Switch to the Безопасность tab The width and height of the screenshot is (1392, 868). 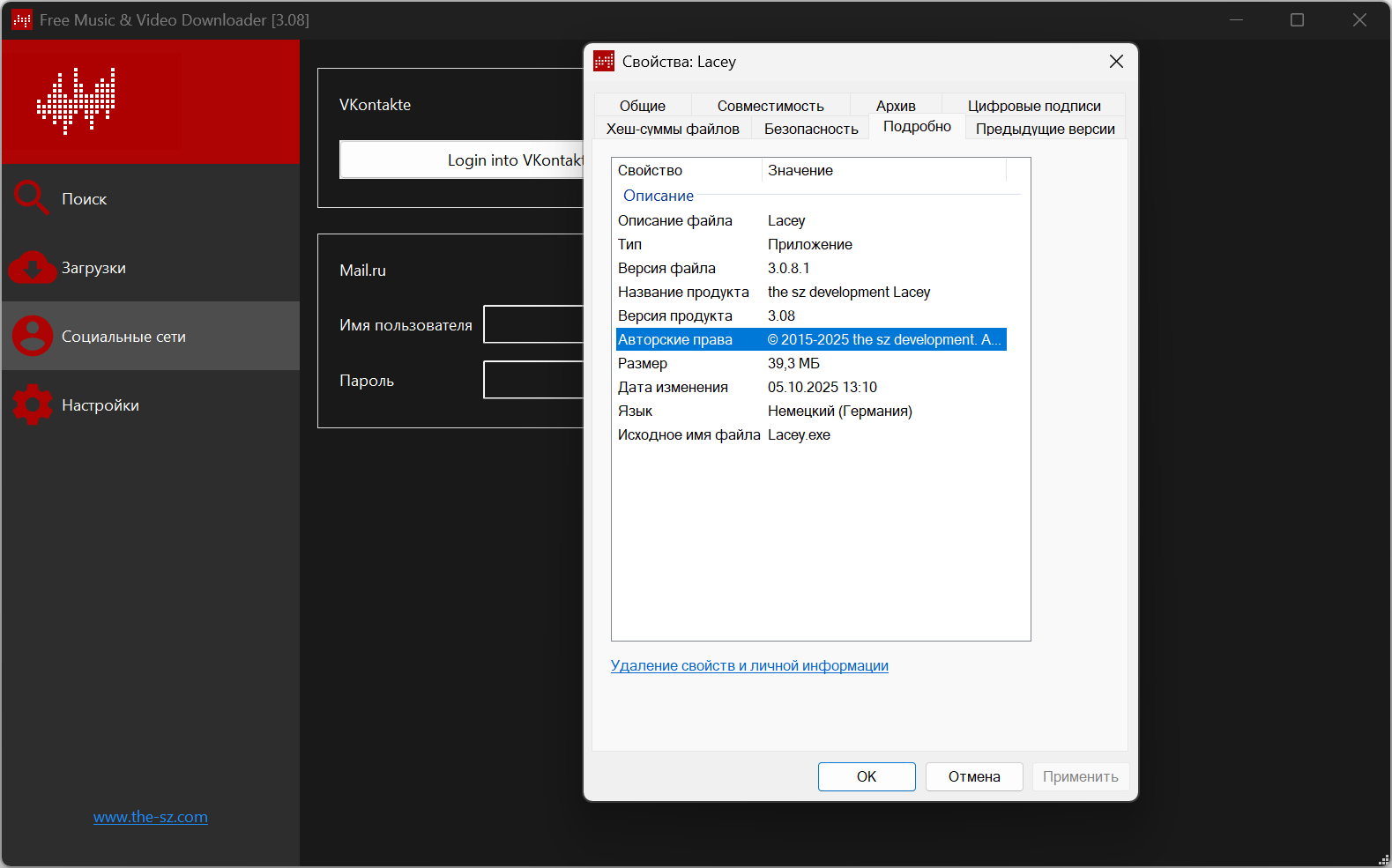click(x=810, y=129)
